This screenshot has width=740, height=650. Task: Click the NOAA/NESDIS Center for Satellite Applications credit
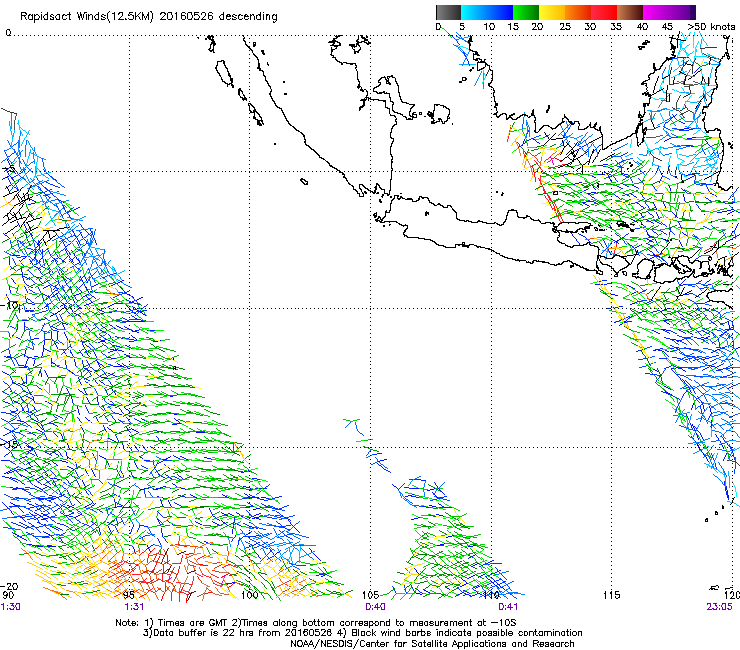(432, 644)
